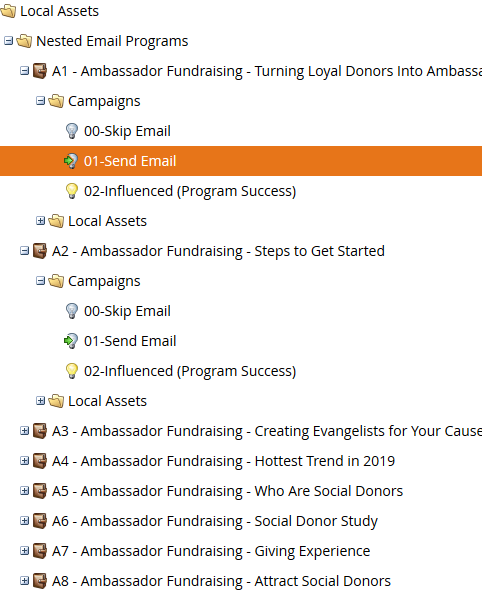Click the program briefcase icon beside A1 Ambassador Fundraising
Screen dimensions: 482x591
tap(40, 71)
